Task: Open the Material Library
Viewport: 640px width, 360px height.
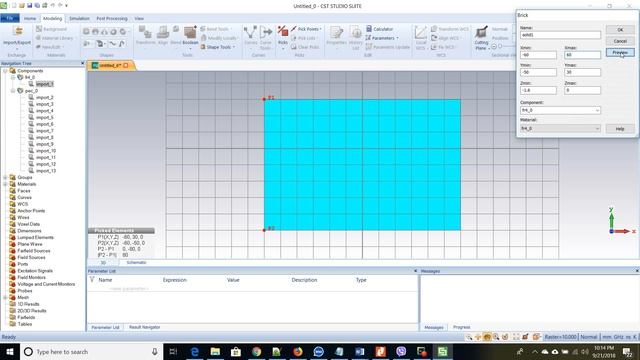Action: 55,38
